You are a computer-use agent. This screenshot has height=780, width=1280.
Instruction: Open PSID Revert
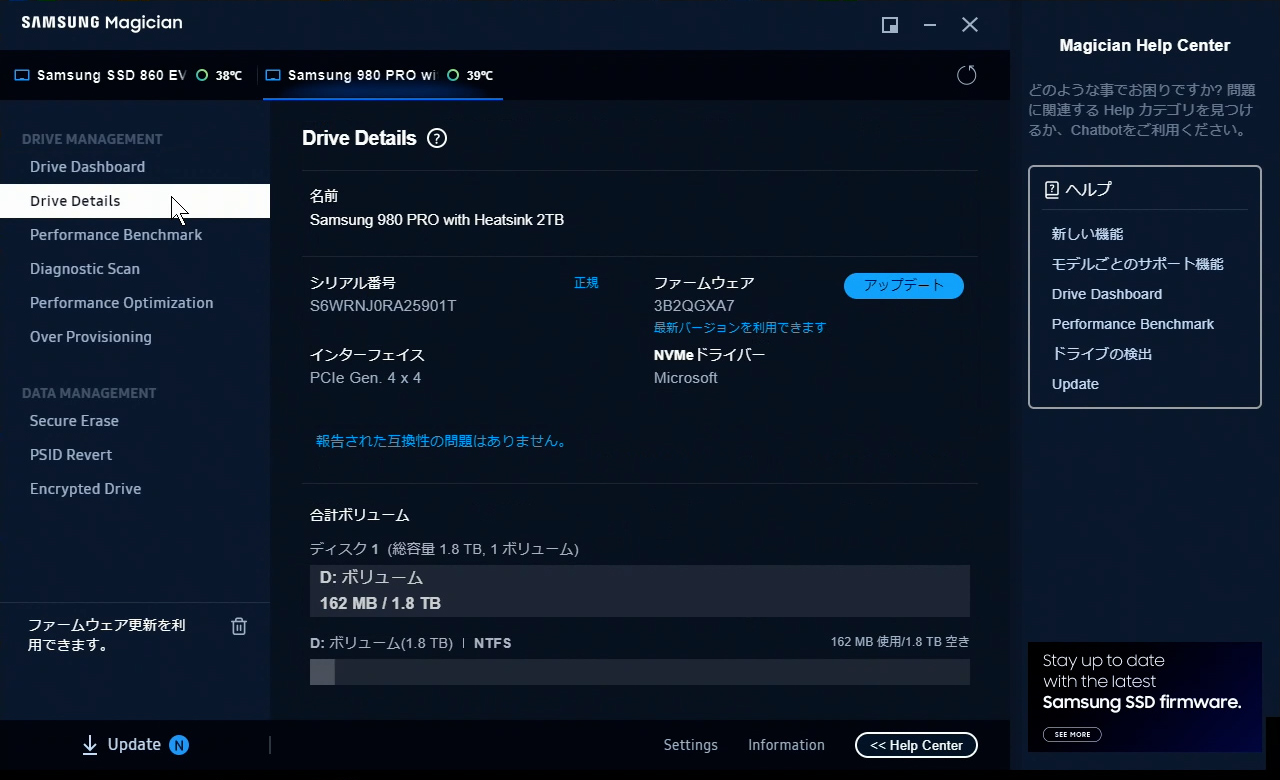coord(71,455)
